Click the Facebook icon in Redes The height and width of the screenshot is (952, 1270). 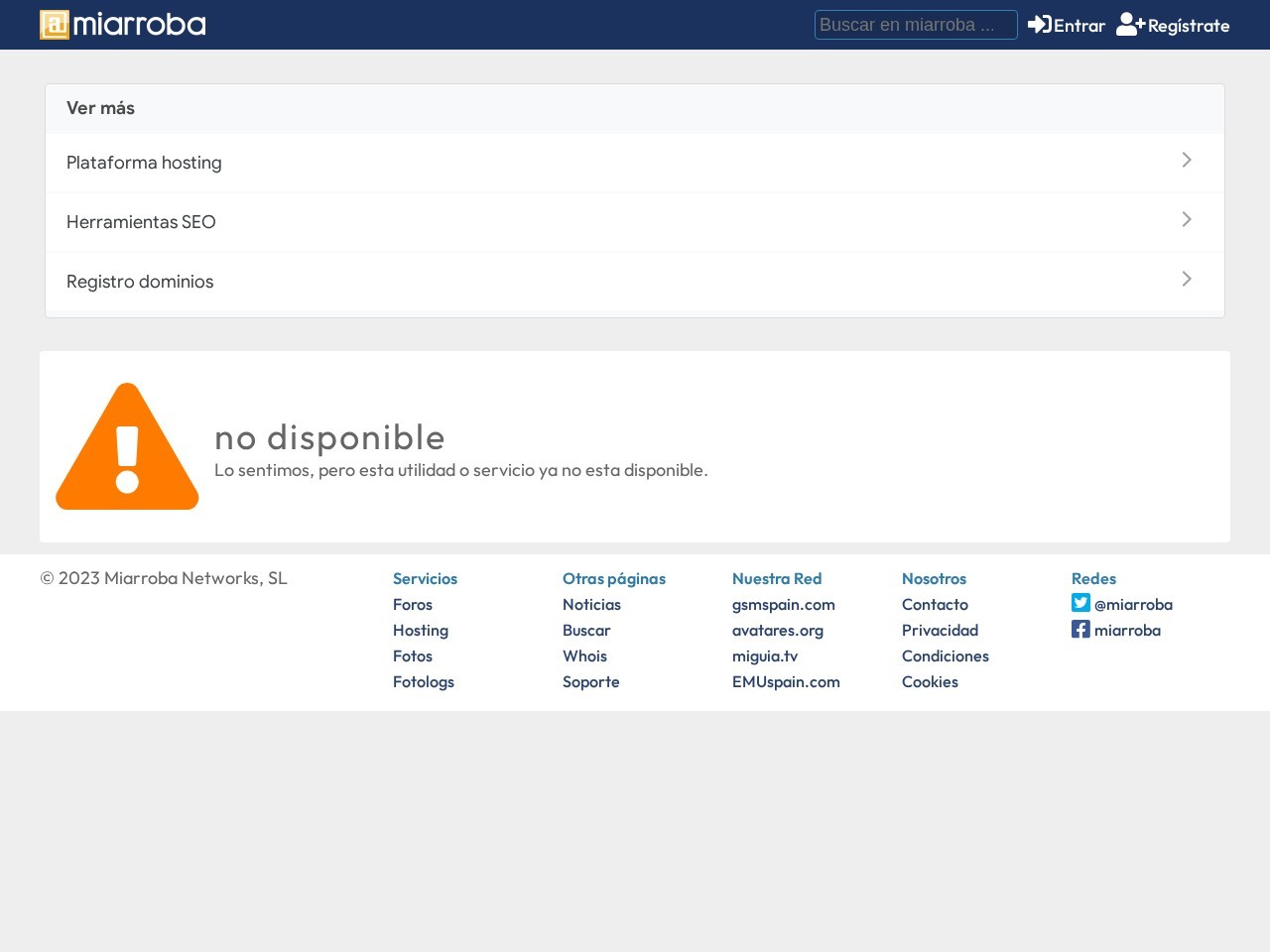[x=1080, y=629]
